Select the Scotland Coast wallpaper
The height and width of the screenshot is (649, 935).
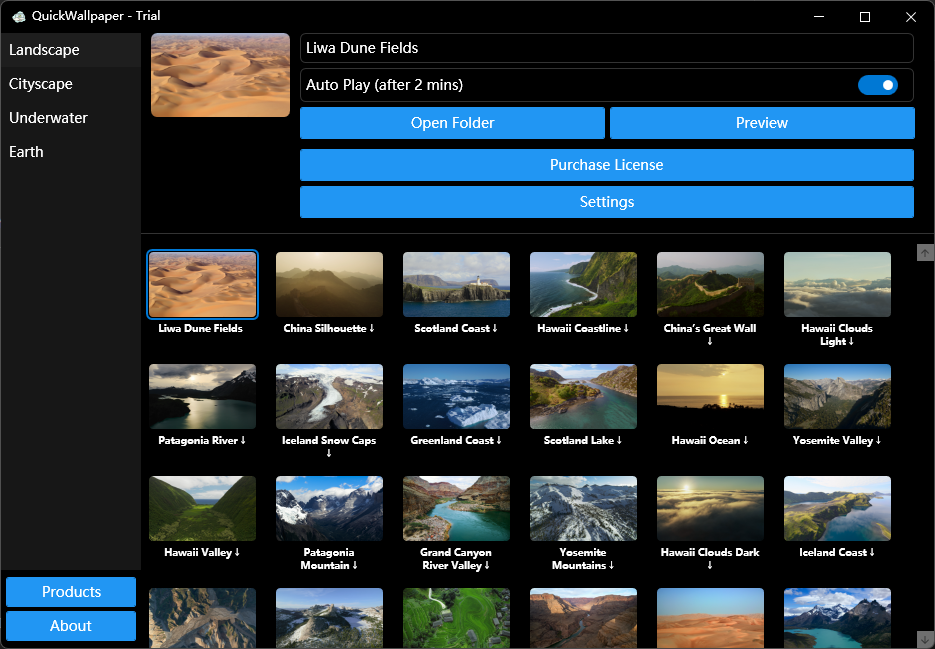[456, 284]
